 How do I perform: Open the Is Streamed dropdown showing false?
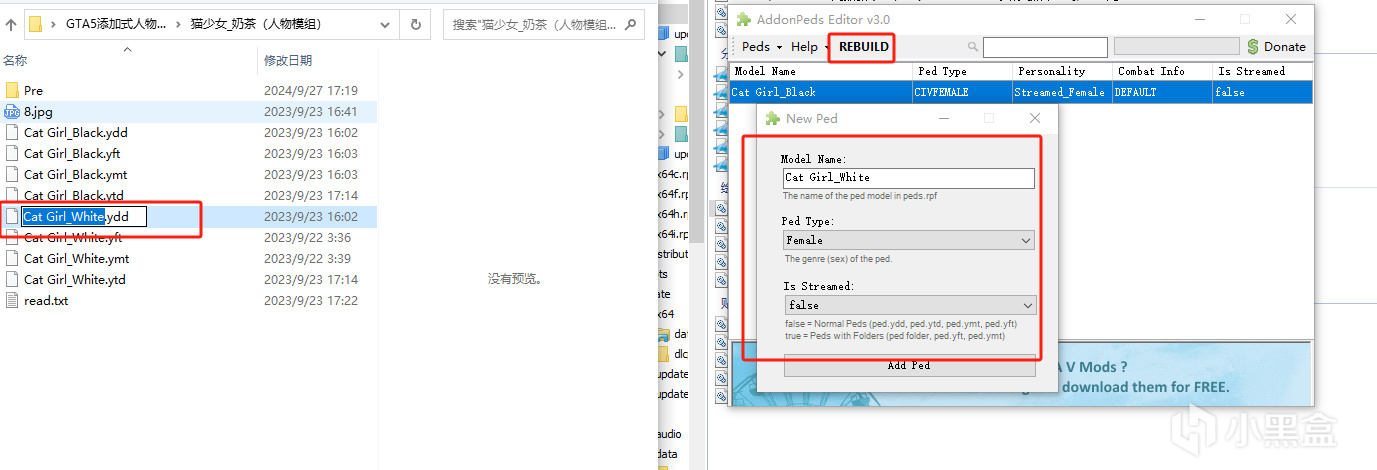909,305
